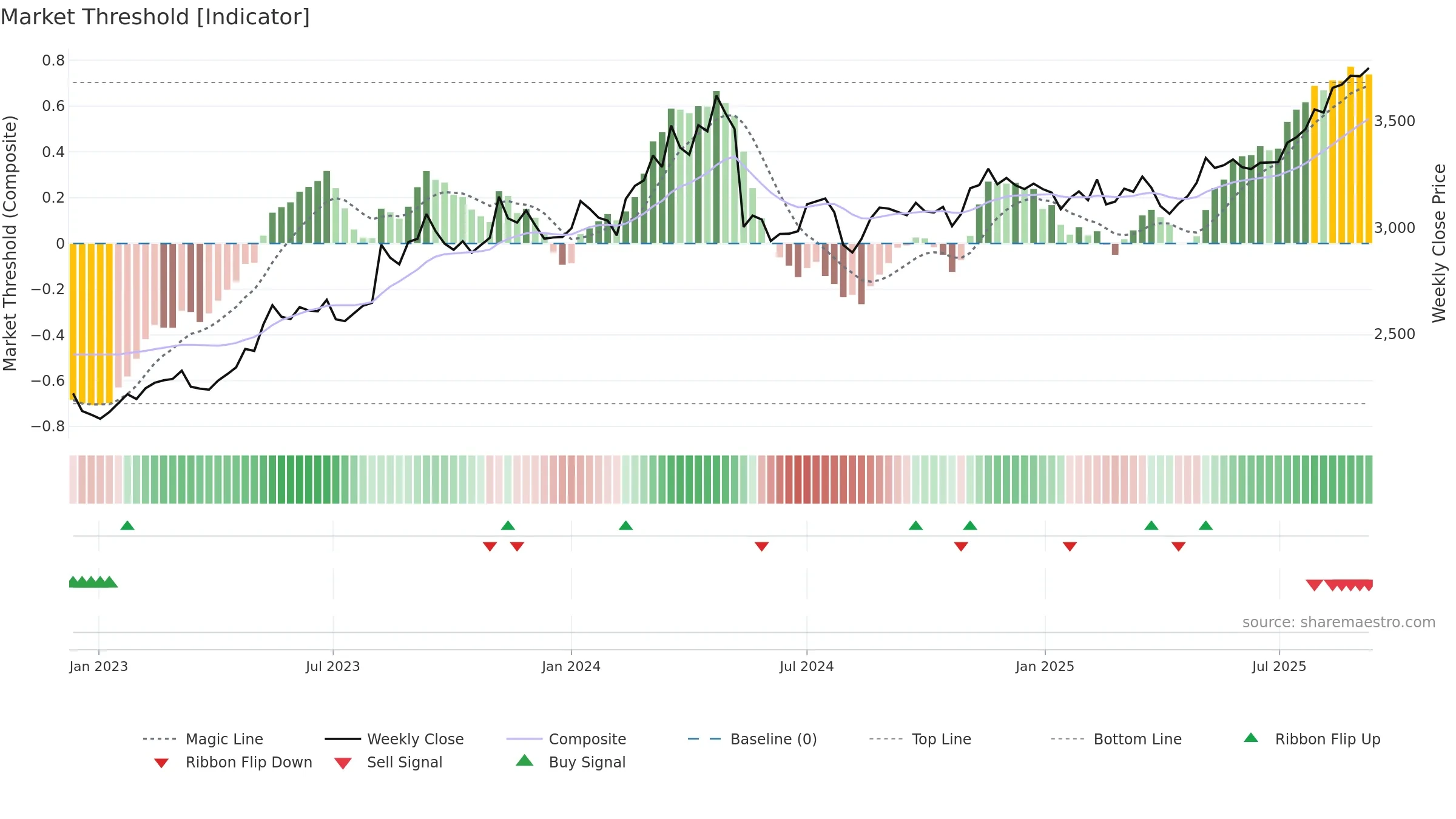Toggle the Weekly Close legend entry
Image resolution: width=1456 pixels, height=819 pixels.
click(x=394, y=739)
